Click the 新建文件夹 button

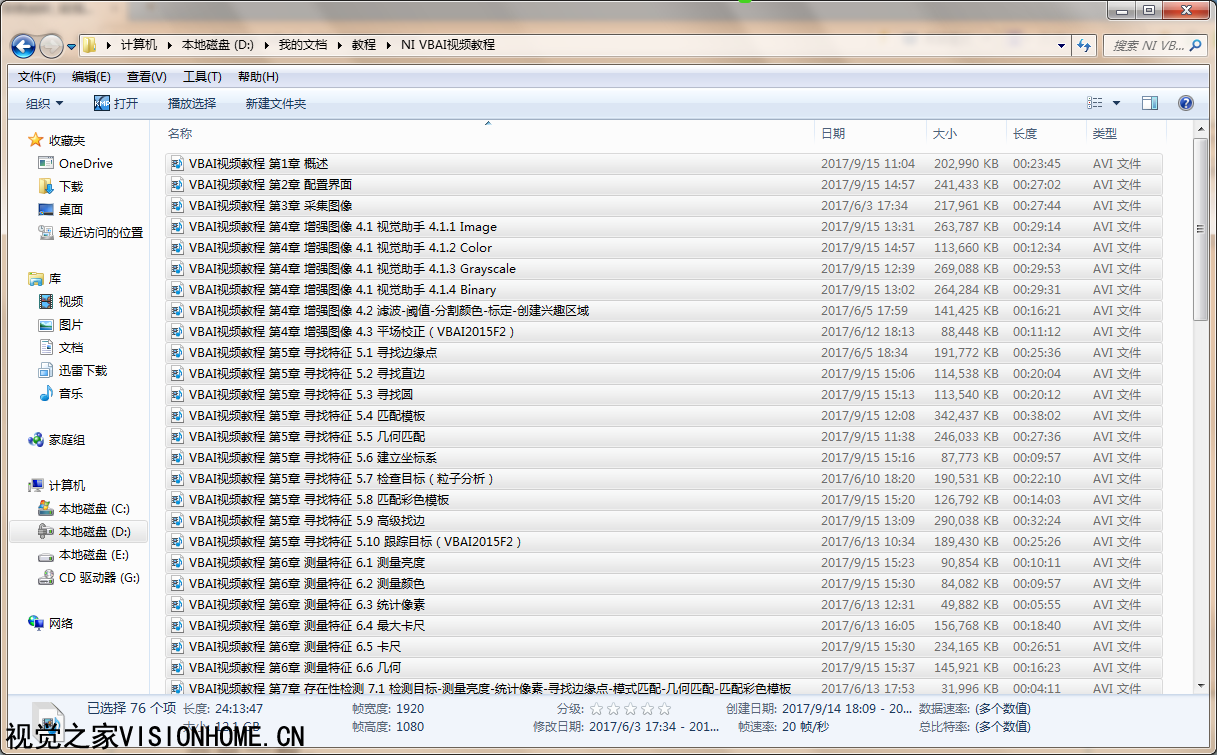click(275, 104)
